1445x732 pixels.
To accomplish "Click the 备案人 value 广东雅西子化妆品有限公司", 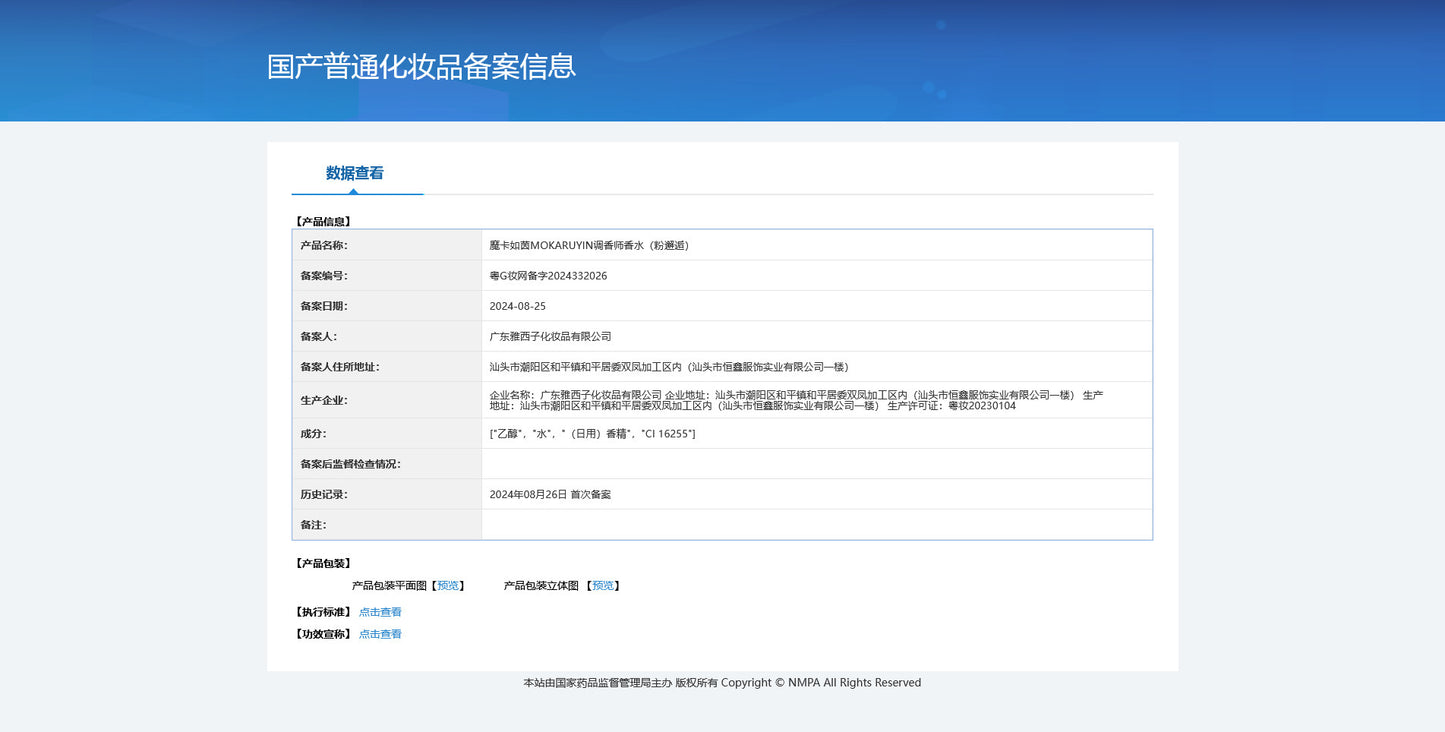I will pyautogui.click(x=550, y=337).
